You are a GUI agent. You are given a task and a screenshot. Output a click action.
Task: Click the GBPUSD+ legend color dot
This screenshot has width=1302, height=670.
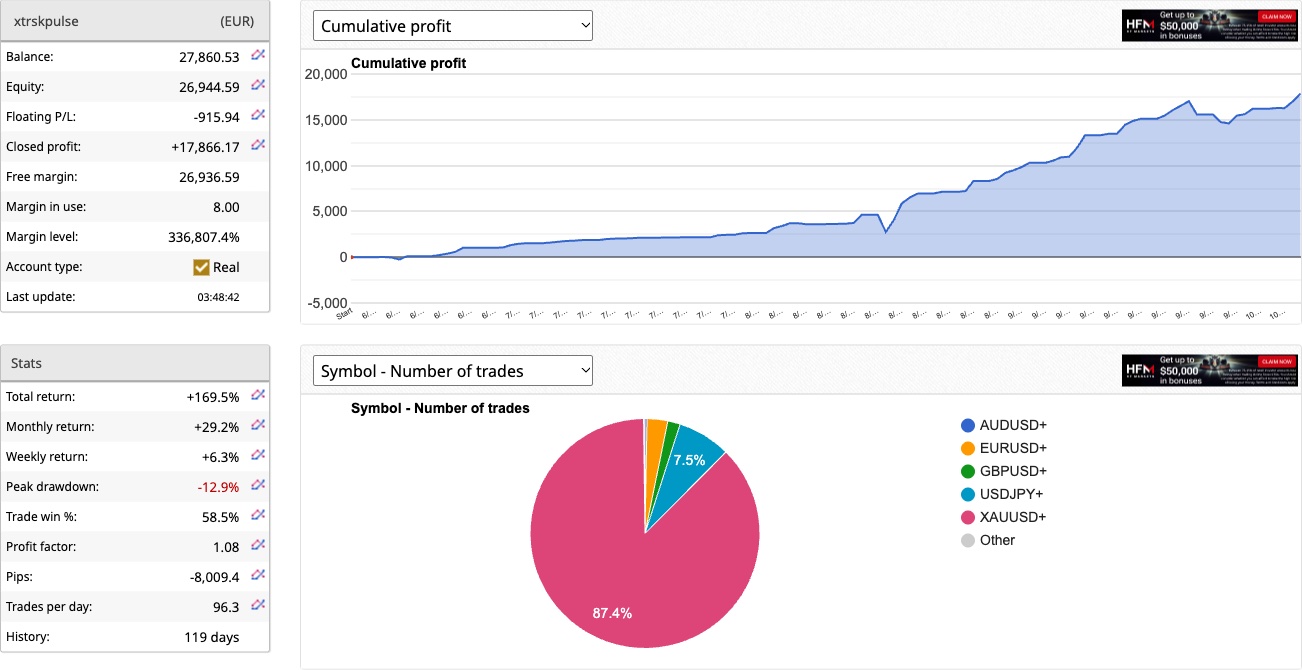(967, 471)
